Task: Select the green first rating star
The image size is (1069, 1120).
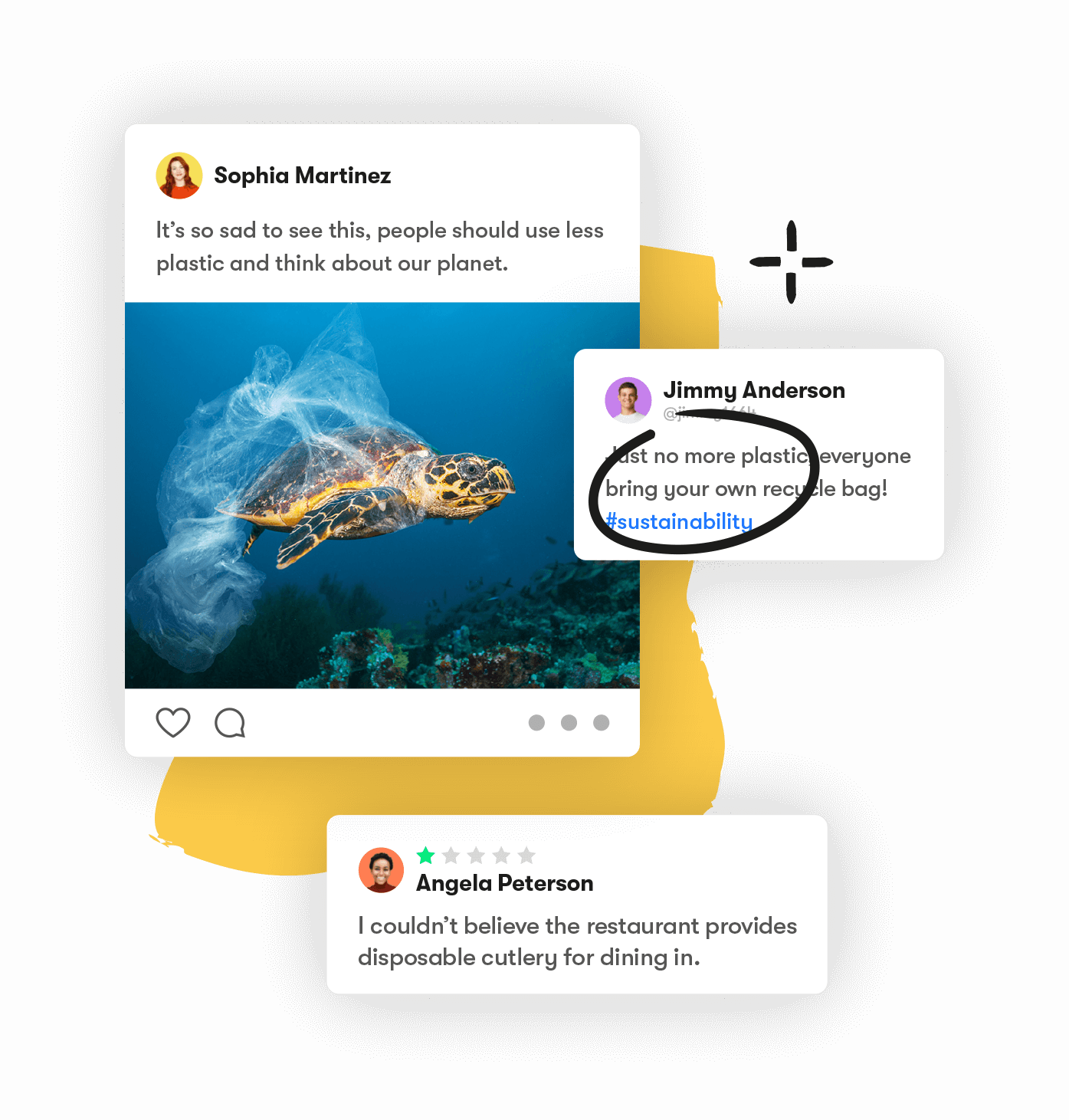Action: pos(426,856)
